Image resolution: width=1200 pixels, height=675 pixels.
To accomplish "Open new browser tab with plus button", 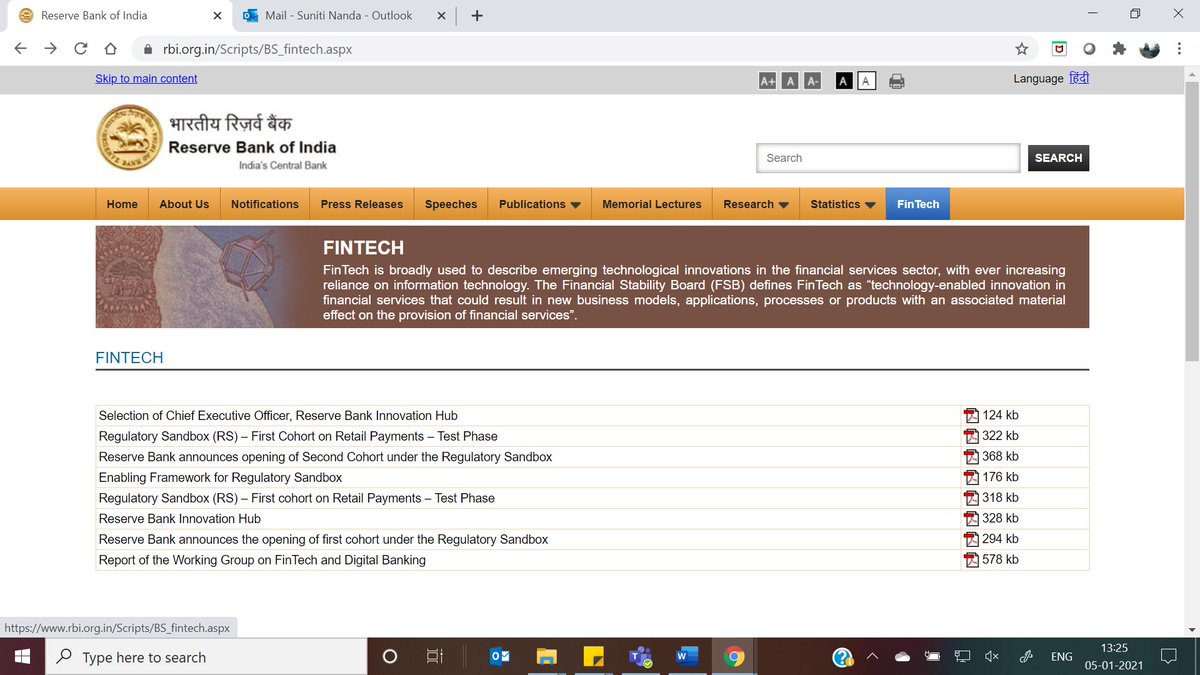I will pyautogui.click(x=477, y=15).
